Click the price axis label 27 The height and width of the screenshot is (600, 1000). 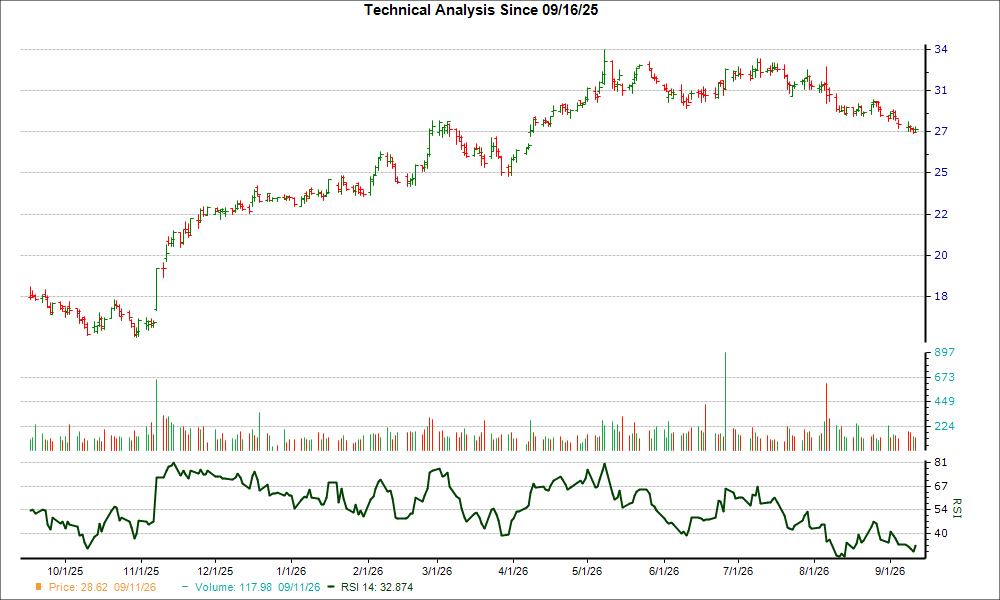point(941,131)
